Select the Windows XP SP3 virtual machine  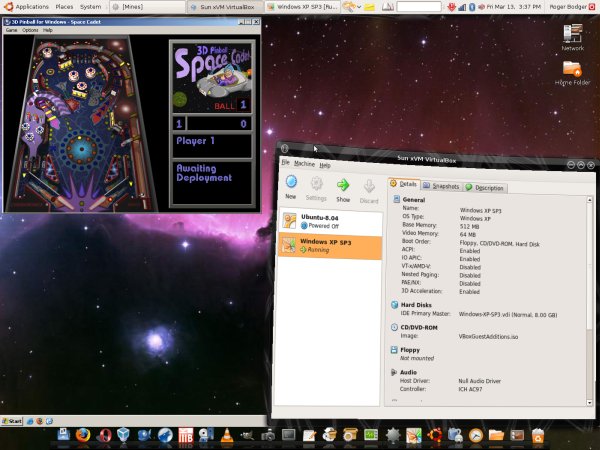331,246
